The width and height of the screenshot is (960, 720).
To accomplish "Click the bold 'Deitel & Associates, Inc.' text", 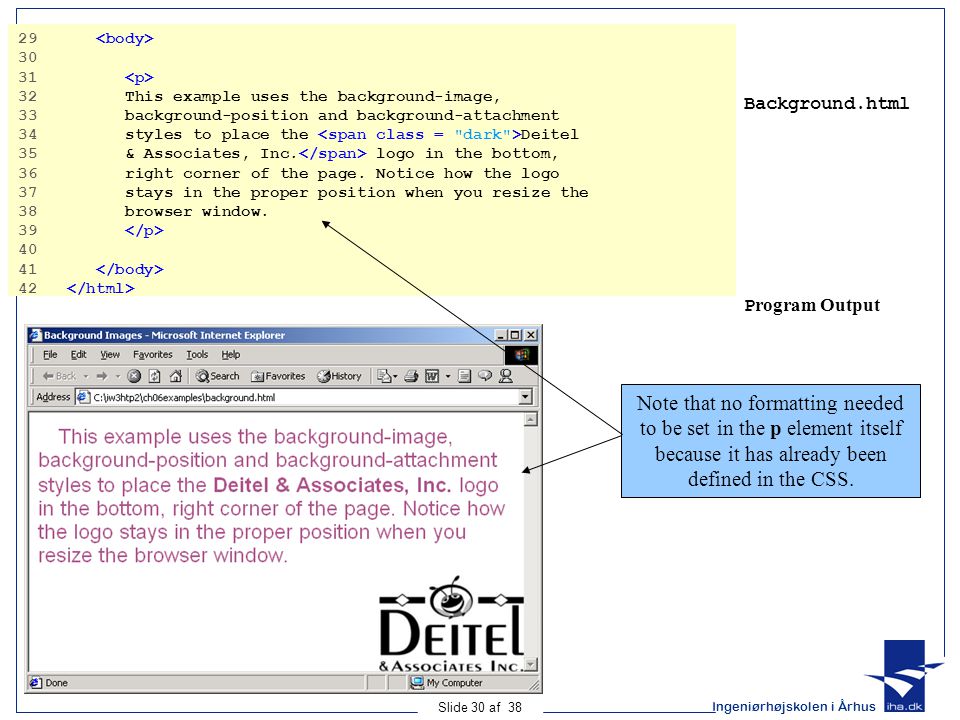I will [x=332, y=485].
